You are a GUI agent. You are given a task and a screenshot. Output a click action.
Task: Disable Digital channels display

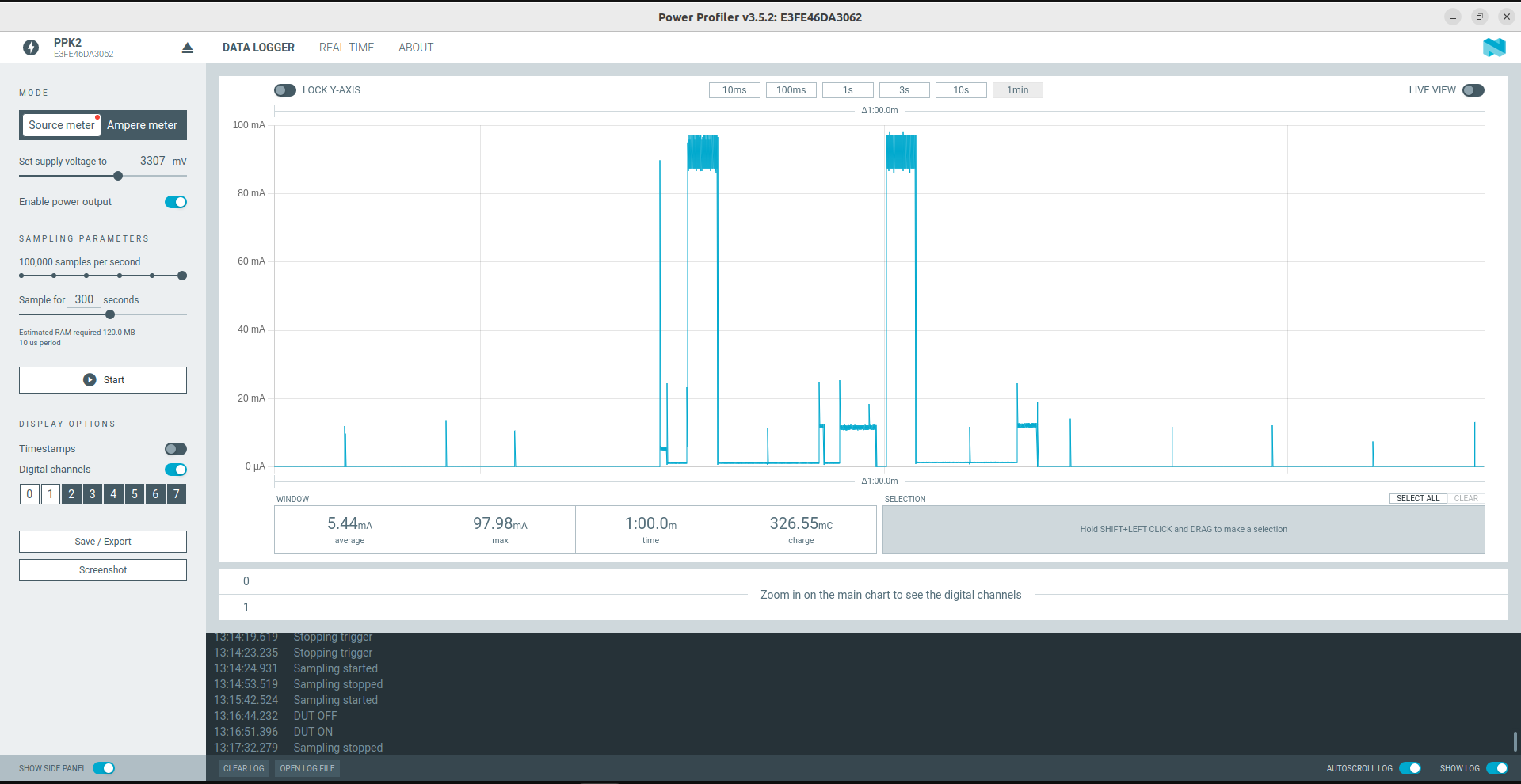(x=175, y=470)
